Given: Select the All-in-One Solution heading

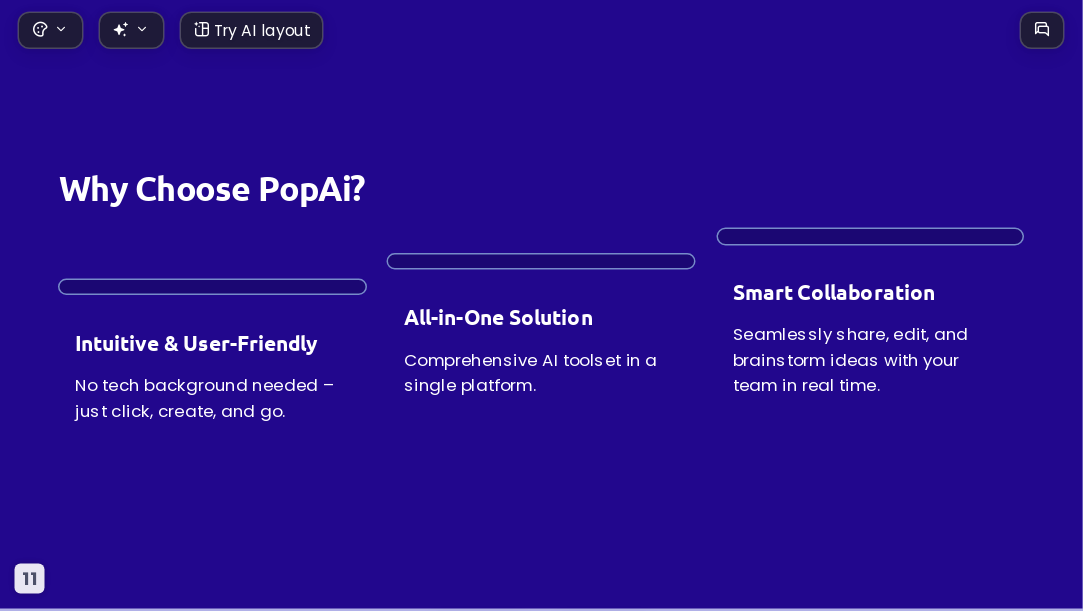Looking at the screenshot, I should click(498, 318).
